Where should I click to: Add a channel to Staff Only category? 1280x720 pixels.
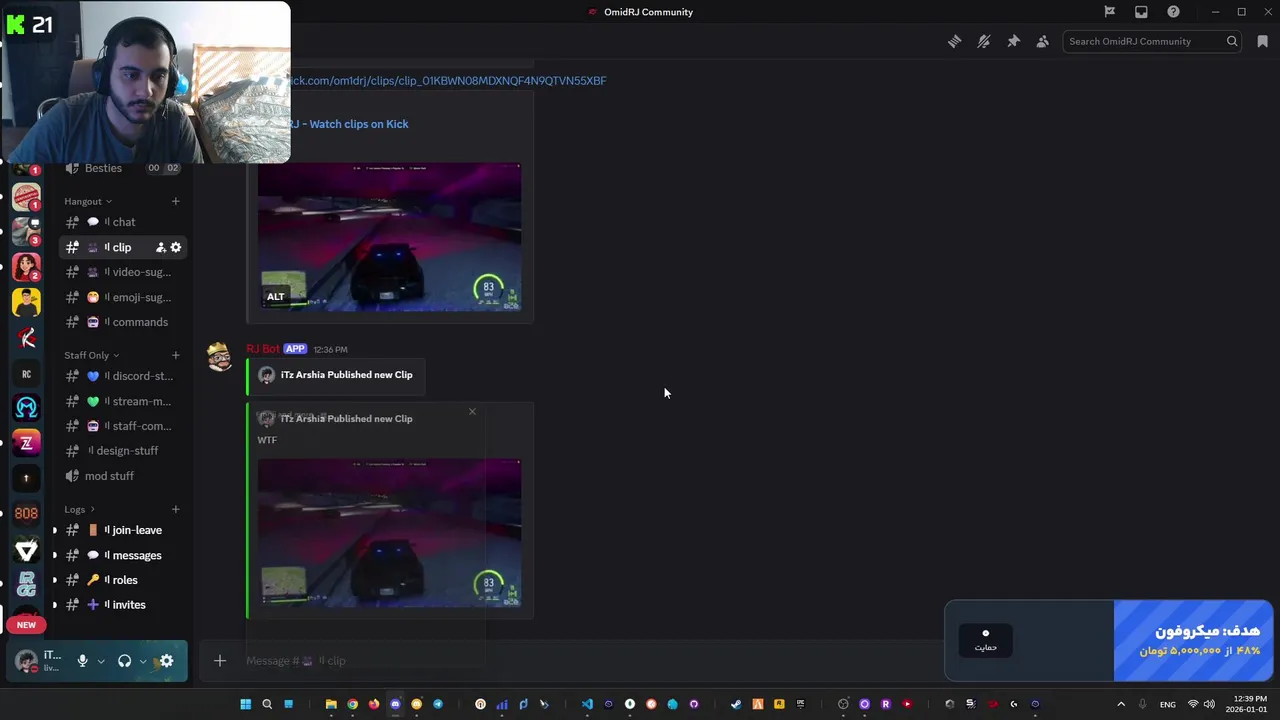point(175,355)
